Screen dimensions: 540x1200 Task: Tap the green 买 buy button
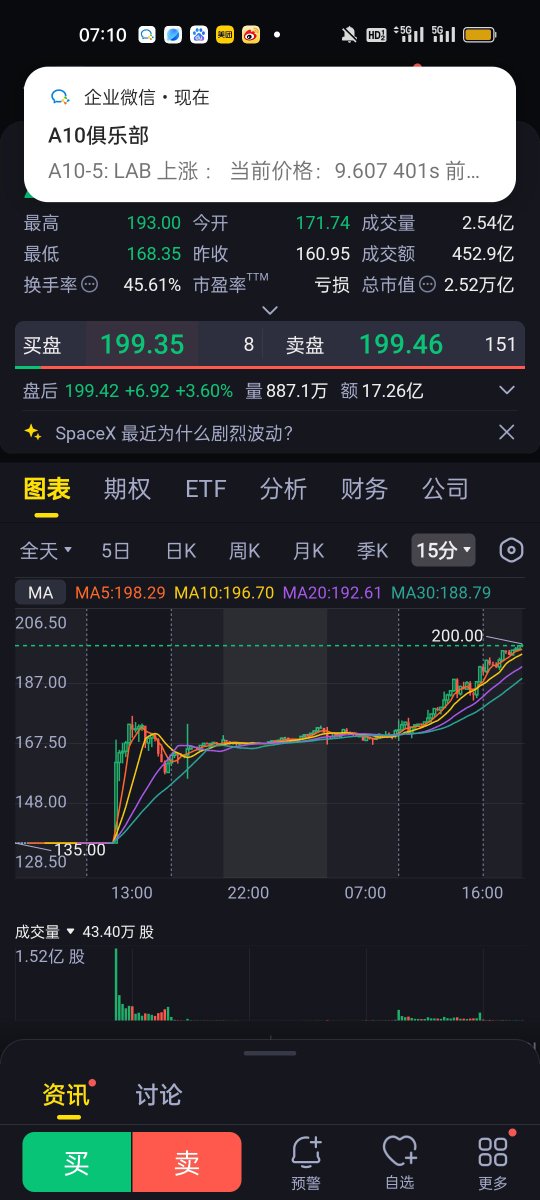(77, 1162)
